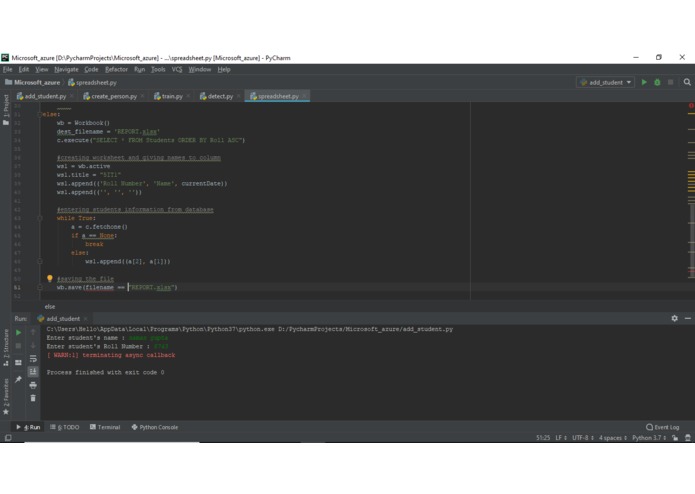This screenshot has height=494, width=695.
Task: Toggle soft-wrap in the Run console
Action: 33,359
